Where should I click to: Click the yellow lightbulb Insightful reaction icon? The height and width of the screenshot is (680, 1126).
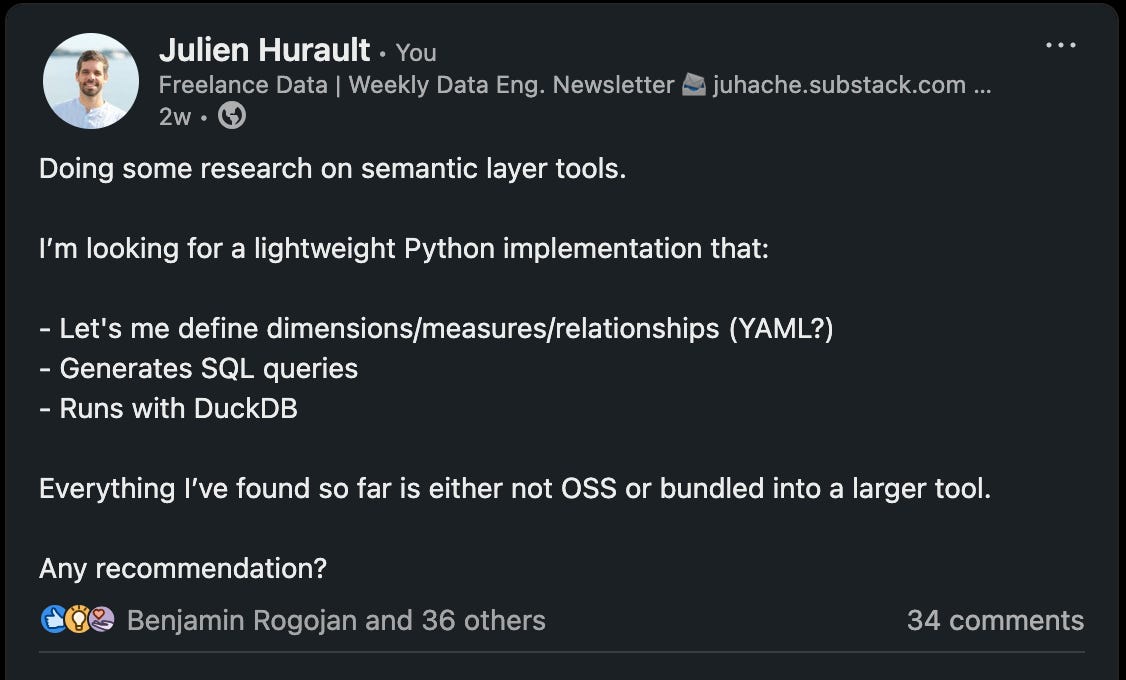77,620
